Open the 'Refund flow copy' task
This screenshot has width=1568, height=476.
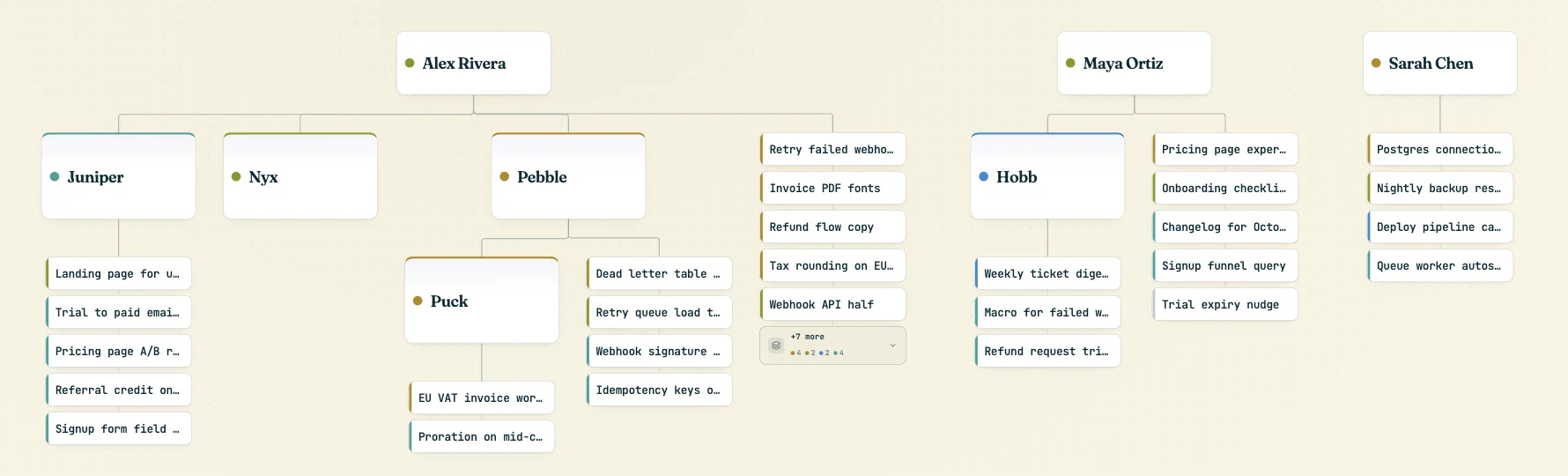click(832, 227)
